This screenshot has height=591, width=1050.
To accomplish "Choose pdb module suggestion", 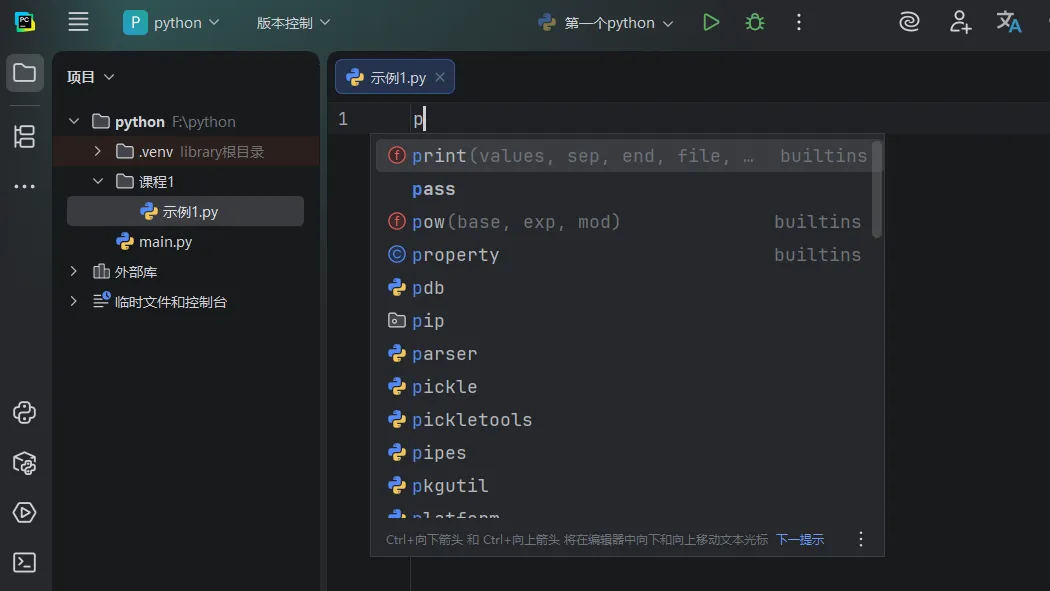I will [x=624, y=288].
